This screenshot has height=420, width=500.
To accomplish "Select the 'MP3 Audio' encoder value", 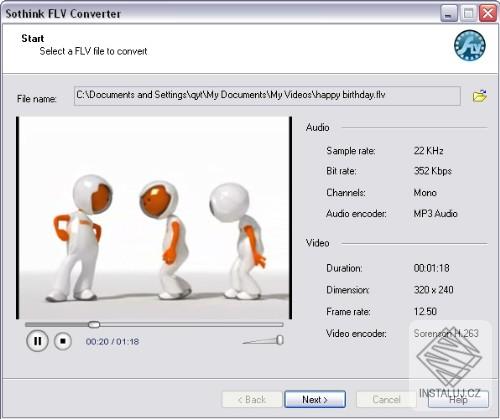I will (435, 213).
